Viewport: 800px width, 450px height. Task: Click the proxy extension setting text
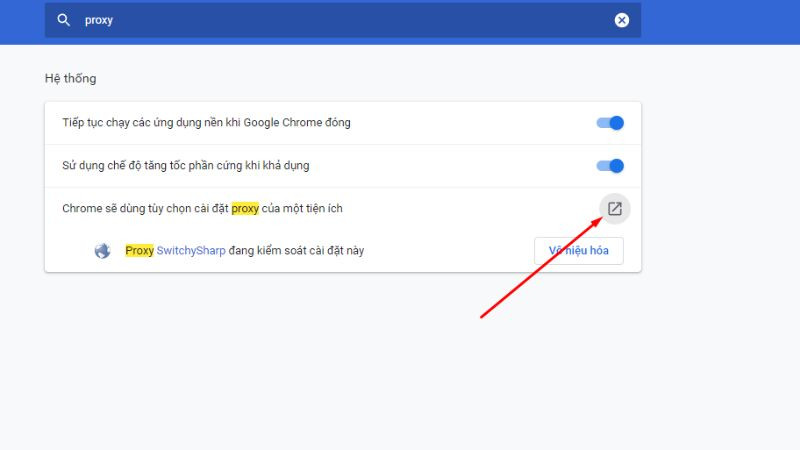coord(202,209)
